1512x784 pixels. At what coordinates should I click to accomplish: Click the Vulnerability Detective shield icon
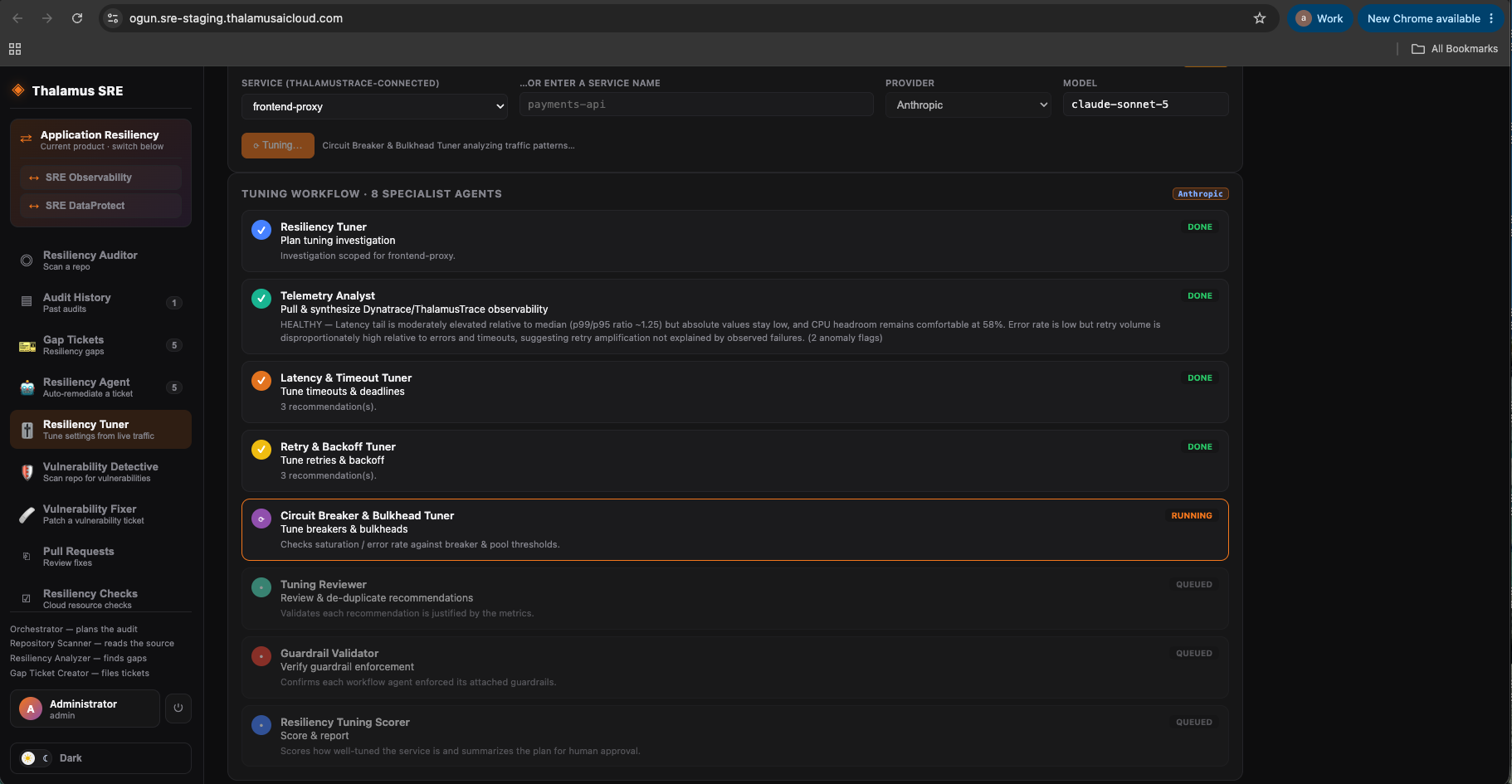27,472
